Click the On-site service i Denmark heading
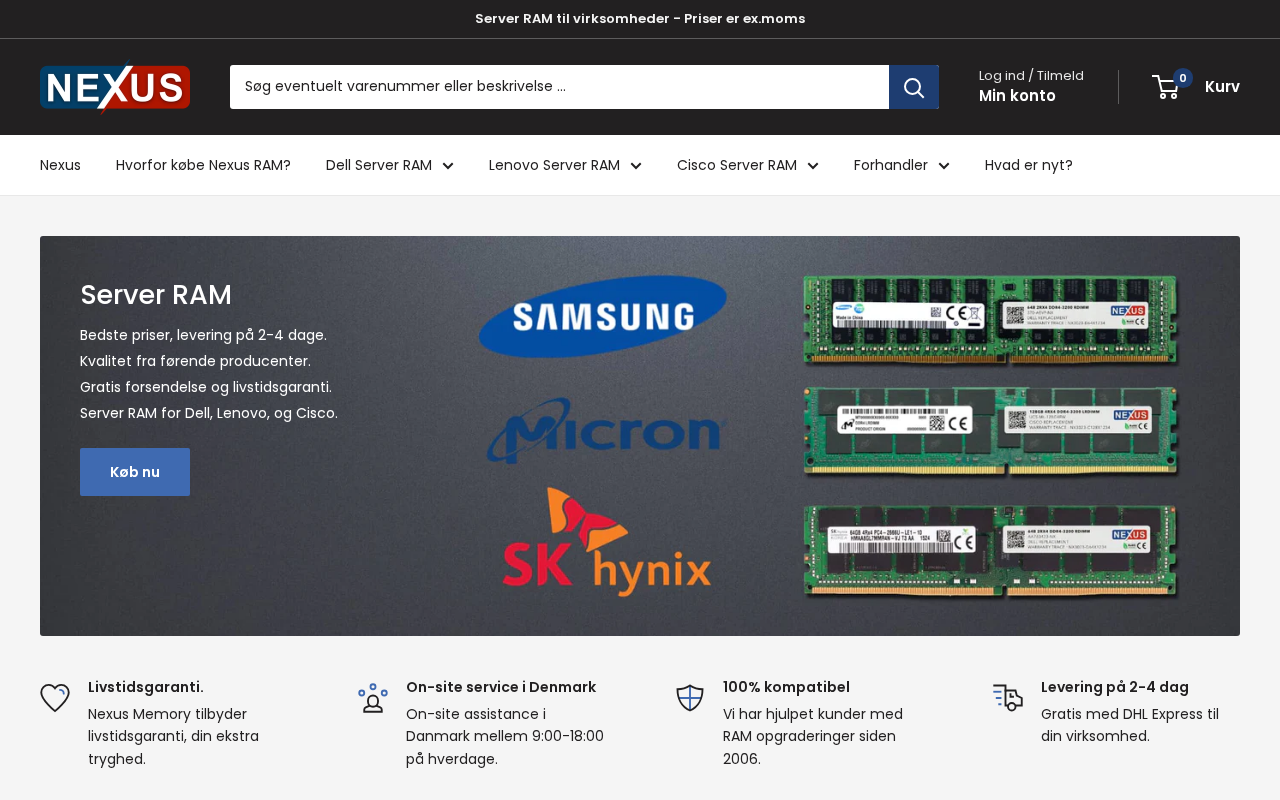Viewport: 1280px width, 800px height. click(x=501, y=687)
